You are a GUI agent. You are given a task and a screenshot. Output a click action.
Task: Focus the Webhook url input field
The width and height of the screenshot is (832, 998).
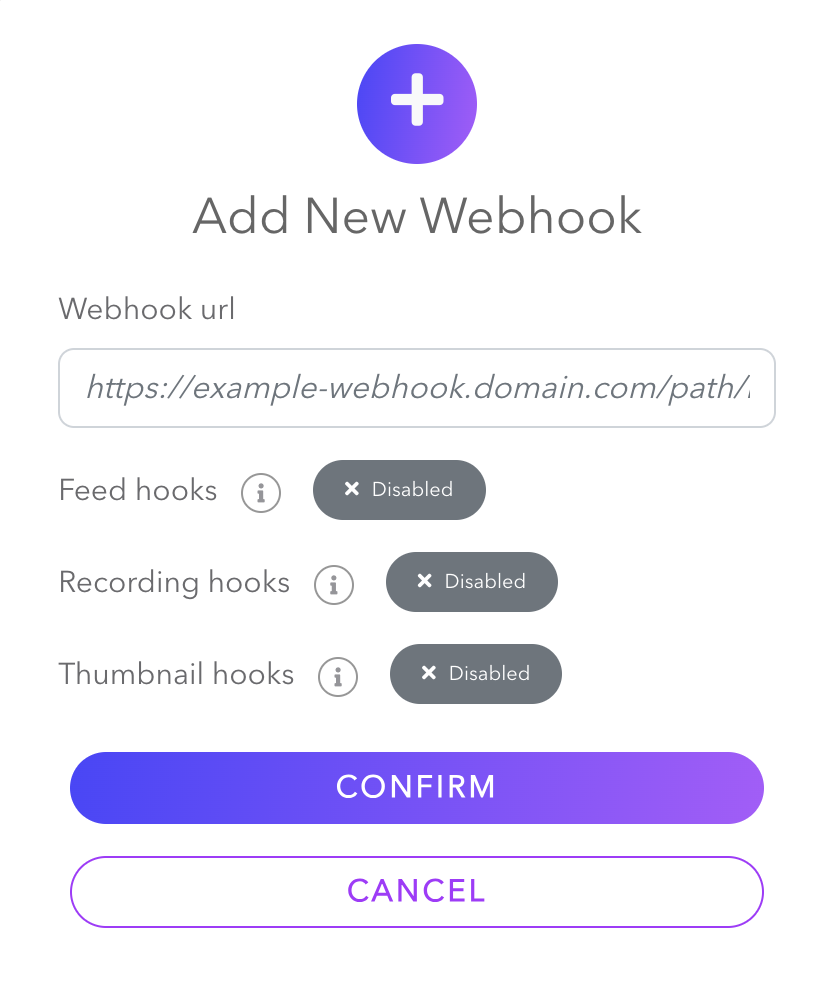[x=416, y=388]
